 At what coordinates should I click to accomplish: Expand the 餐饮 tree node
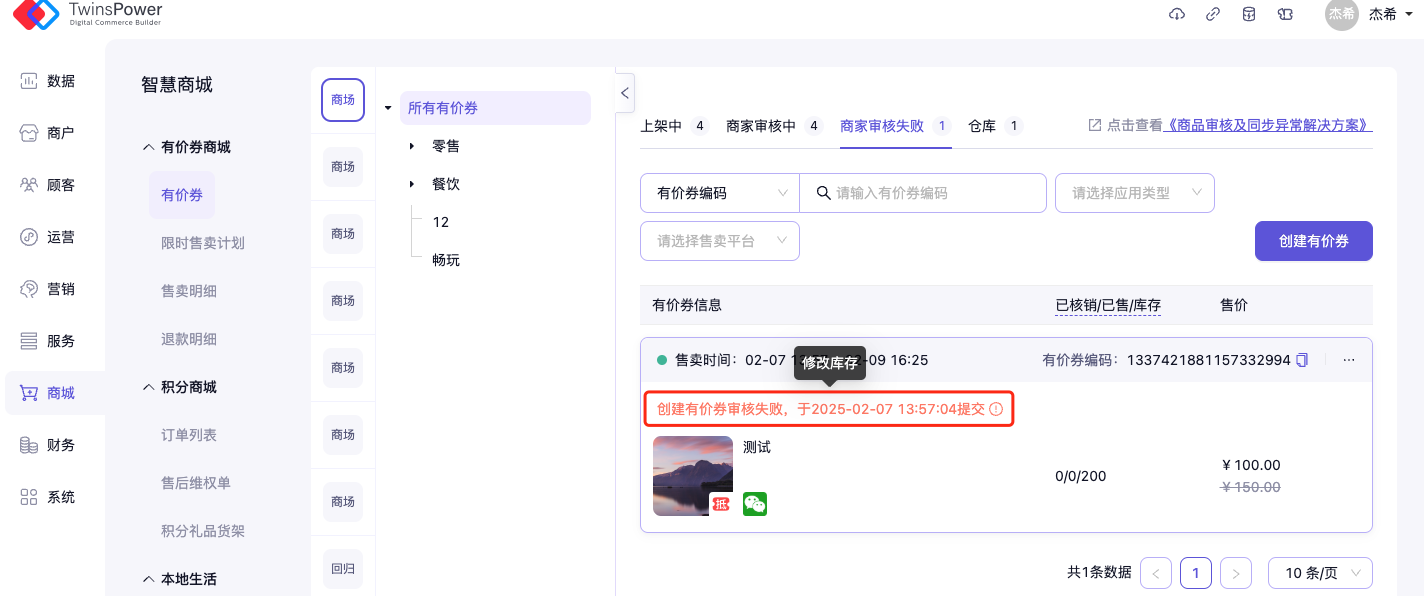(411, 185)
